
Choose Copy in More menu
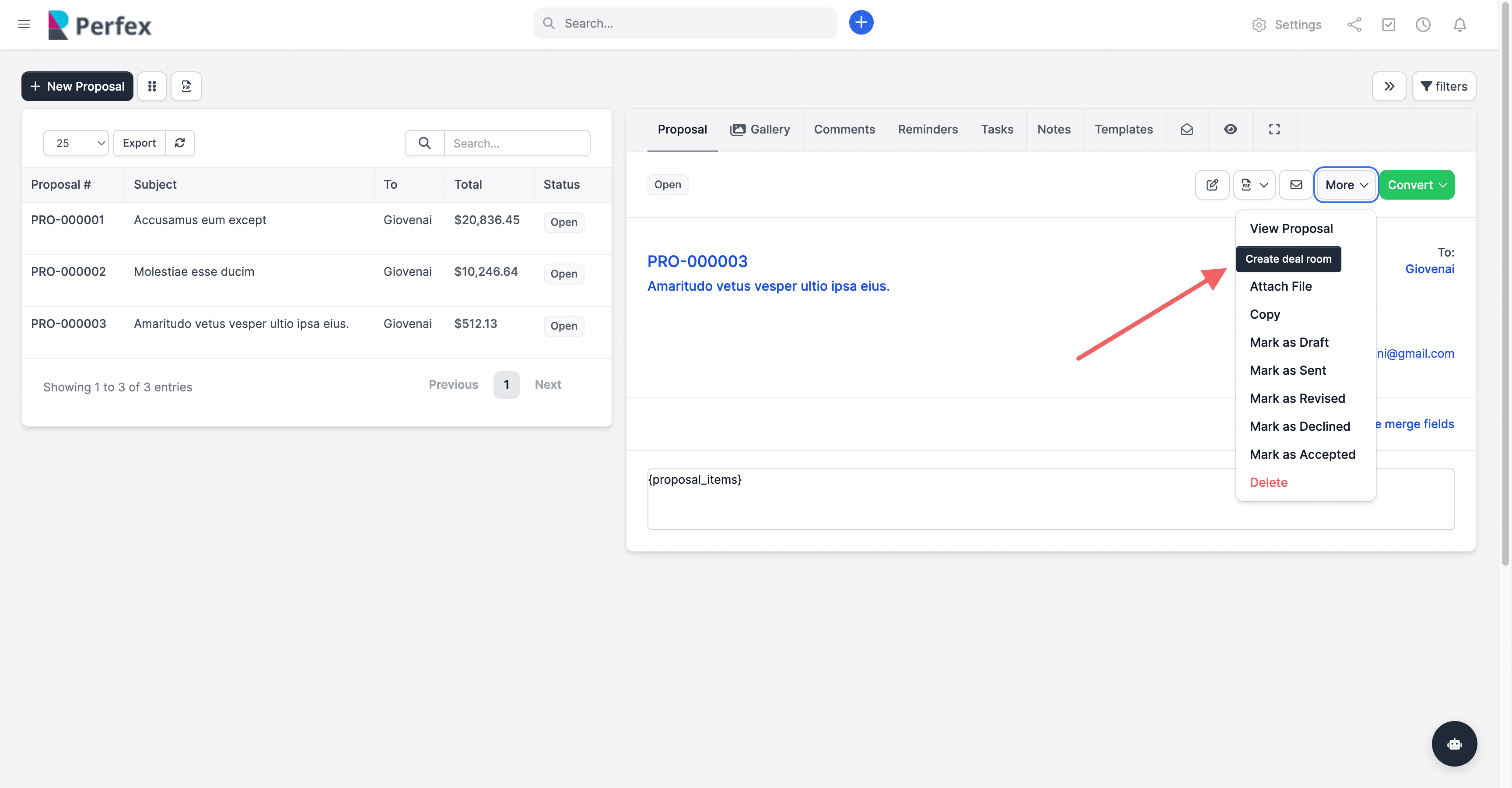click(x=1265, y=315)
